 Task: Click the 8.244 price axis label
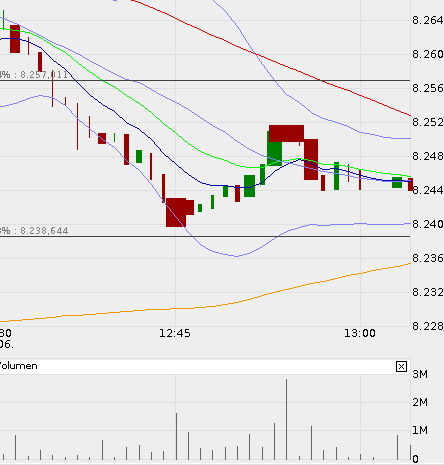pos(428,190)
